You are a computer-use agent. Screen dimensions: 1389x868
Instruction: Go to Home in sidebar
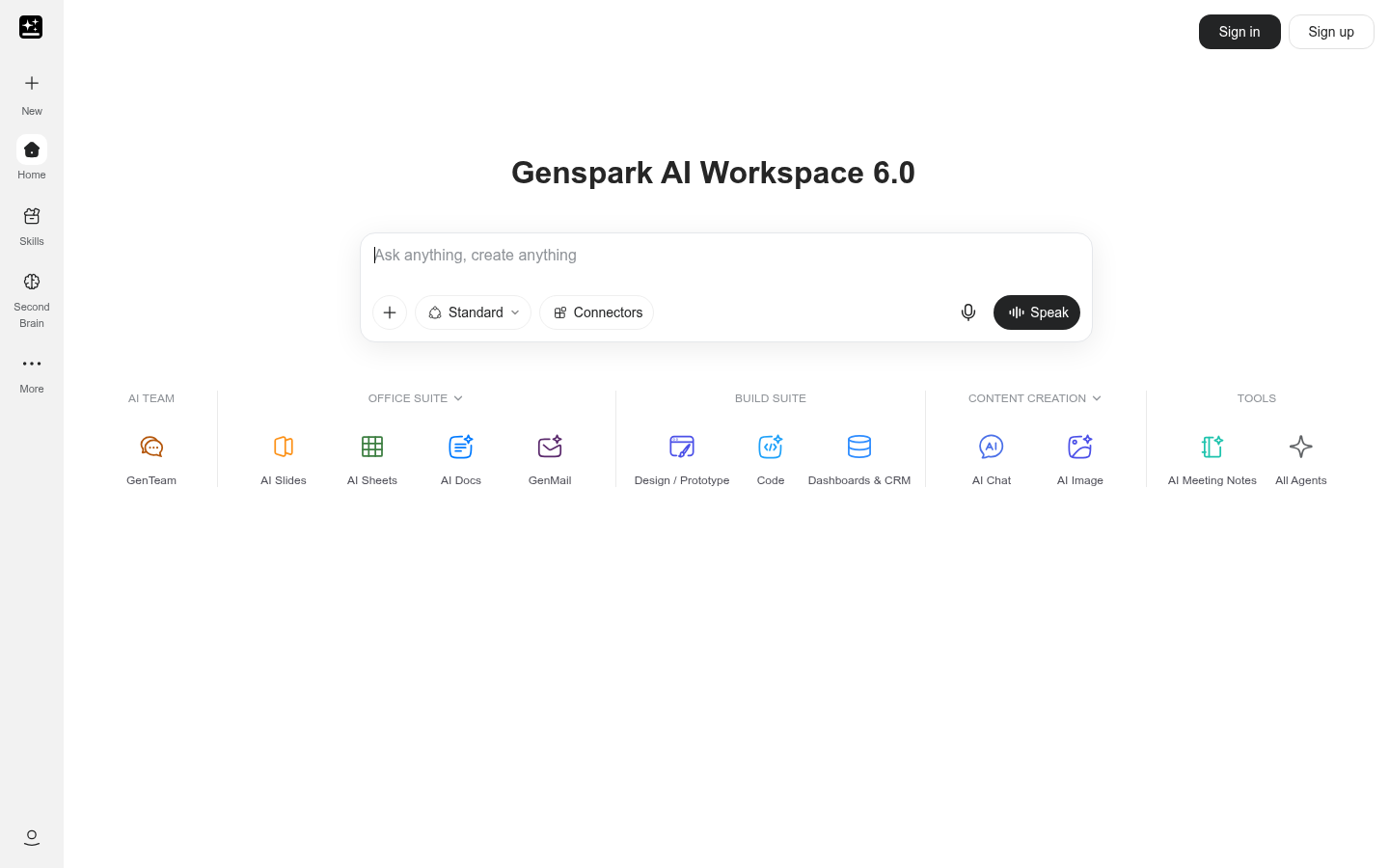coord(32,158)
